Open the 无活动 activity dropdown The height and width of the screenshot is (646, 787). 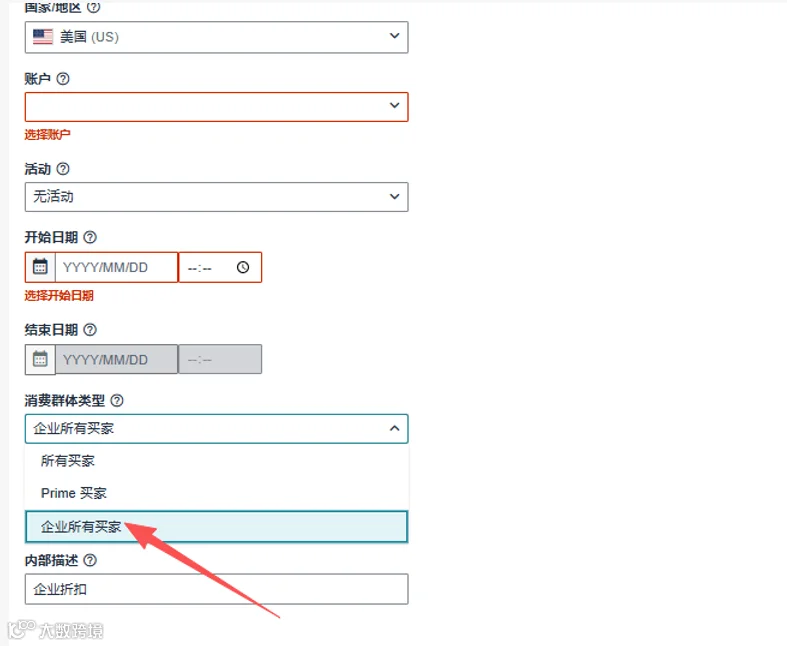click(216, 197)
